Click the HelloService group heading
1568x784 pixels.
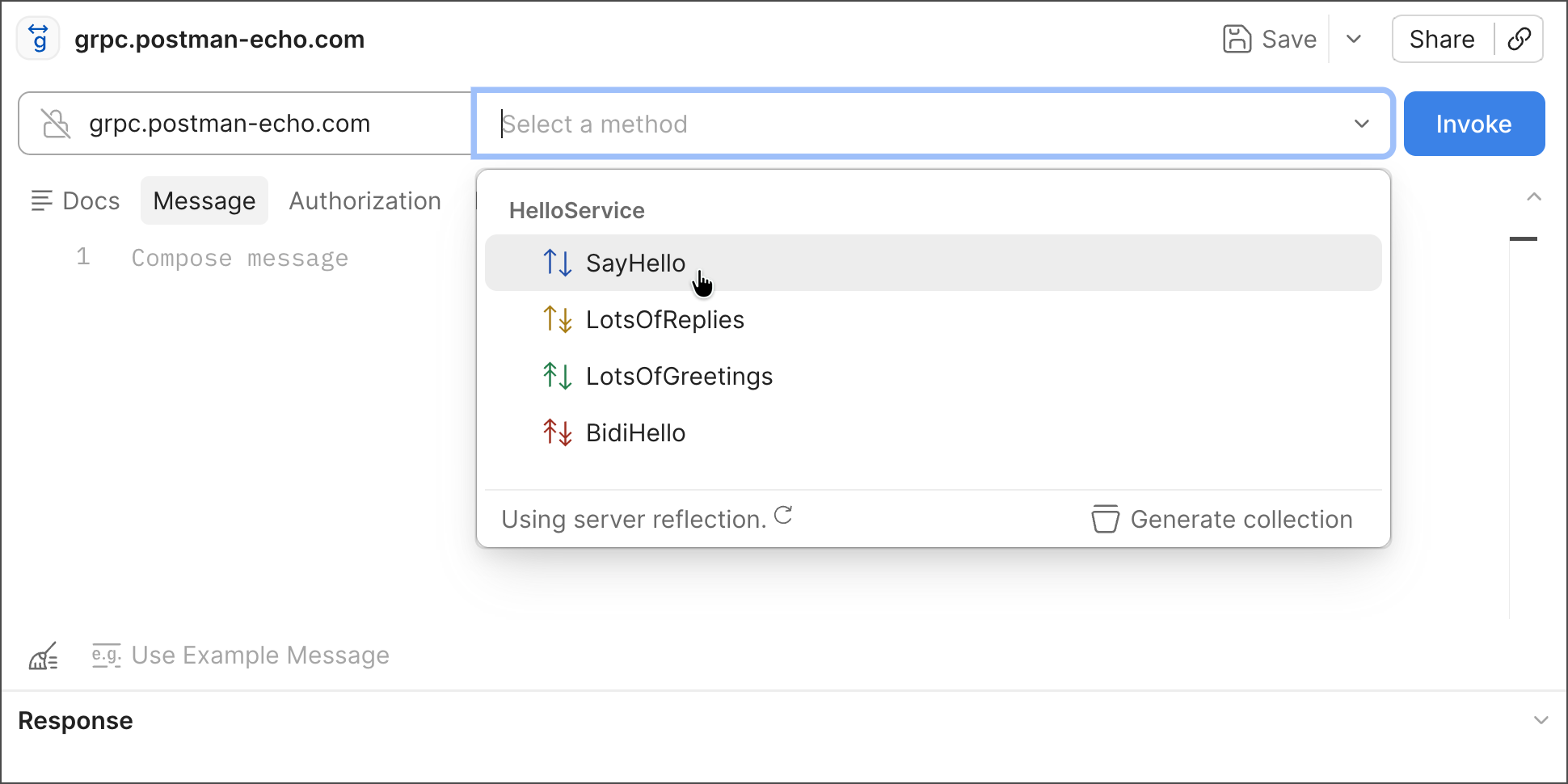(x=577, y=210)
